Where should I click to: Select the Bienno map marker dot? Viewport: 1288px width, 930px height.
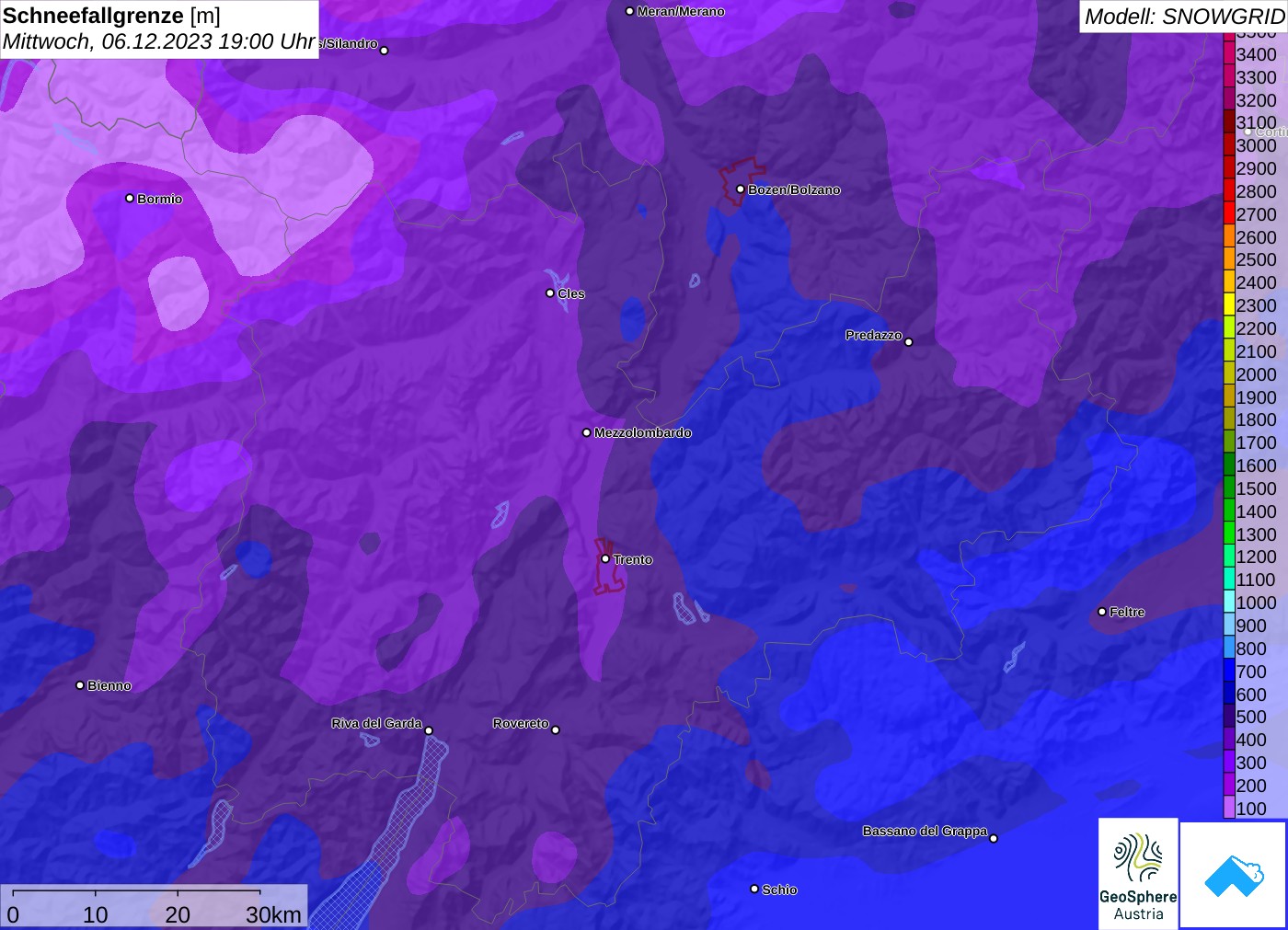click(80, 685)
